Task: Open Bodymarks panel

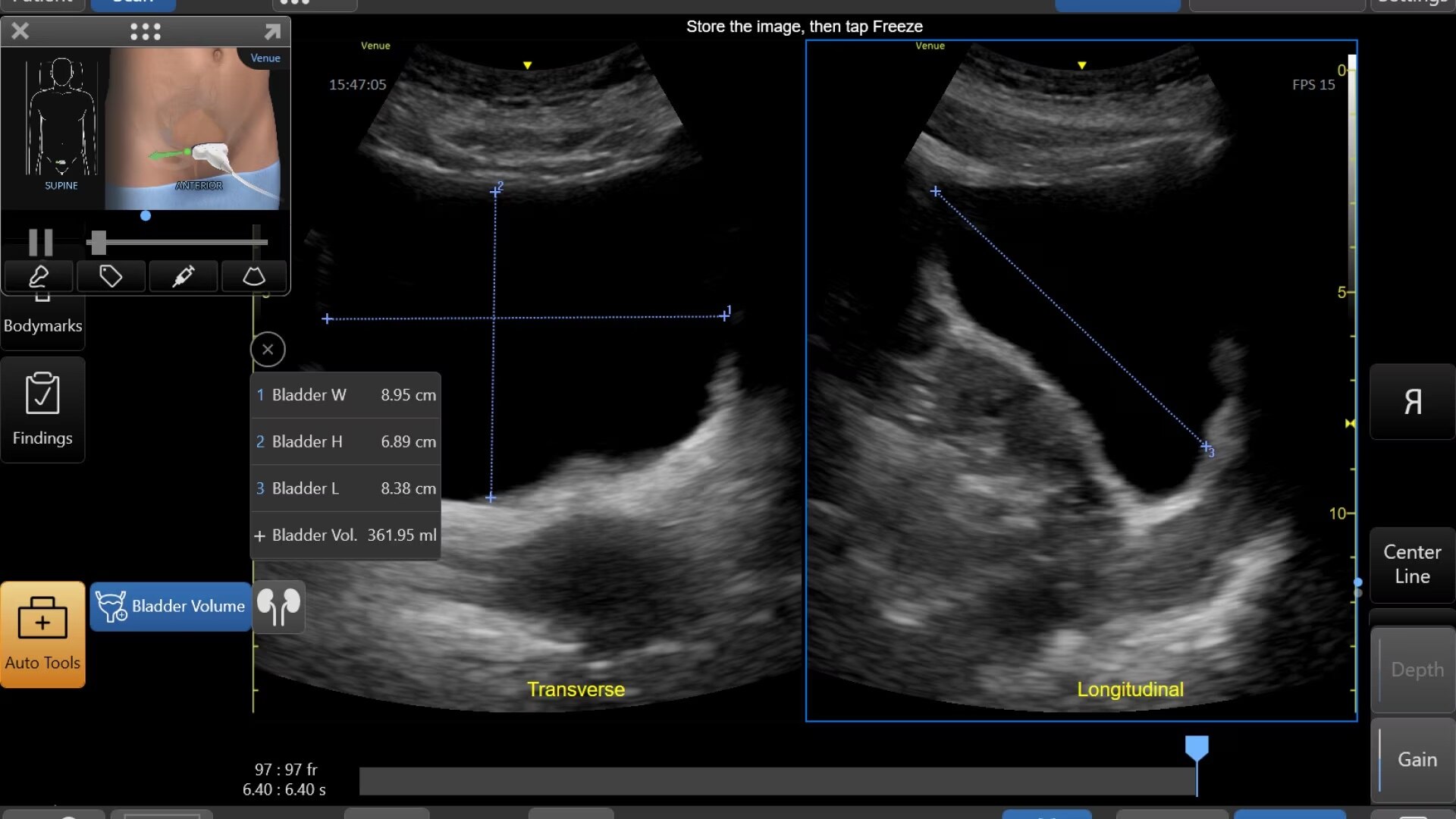Action: pyautogui.click(x=42, y=325)
